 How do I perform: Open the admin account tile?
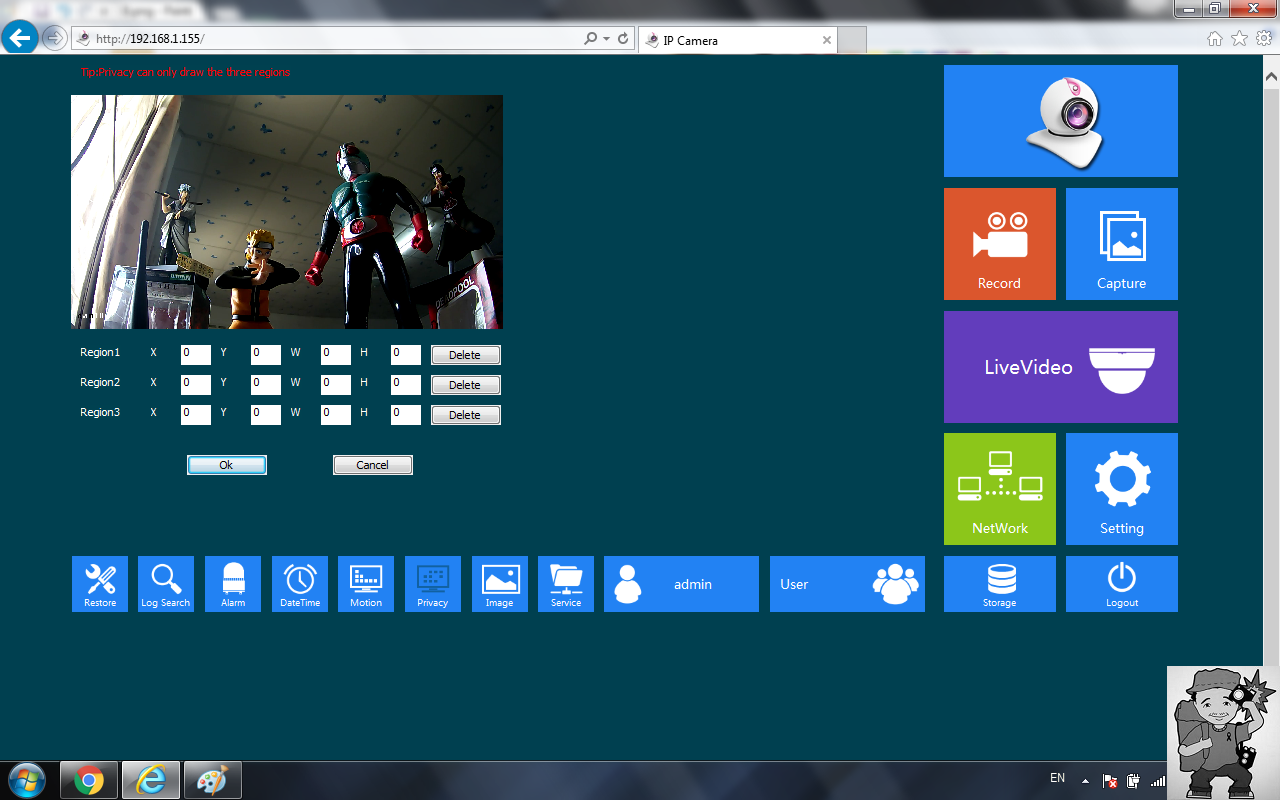point(681,584)
